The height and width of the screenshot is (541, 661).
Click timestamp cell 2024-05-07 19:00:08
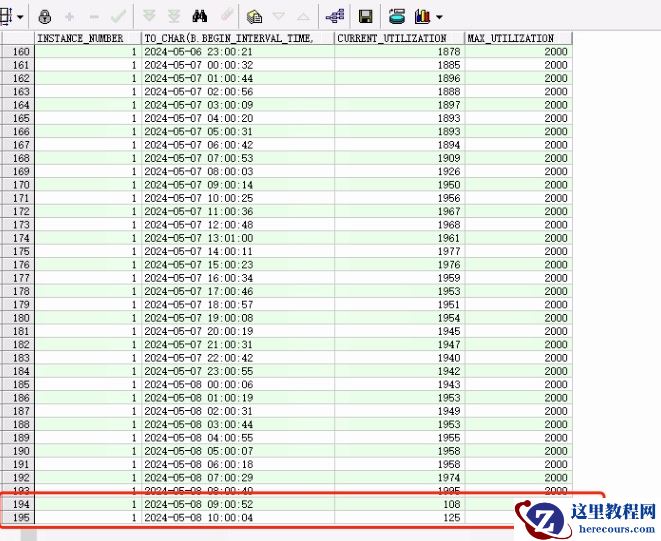(x=238, y=318)
